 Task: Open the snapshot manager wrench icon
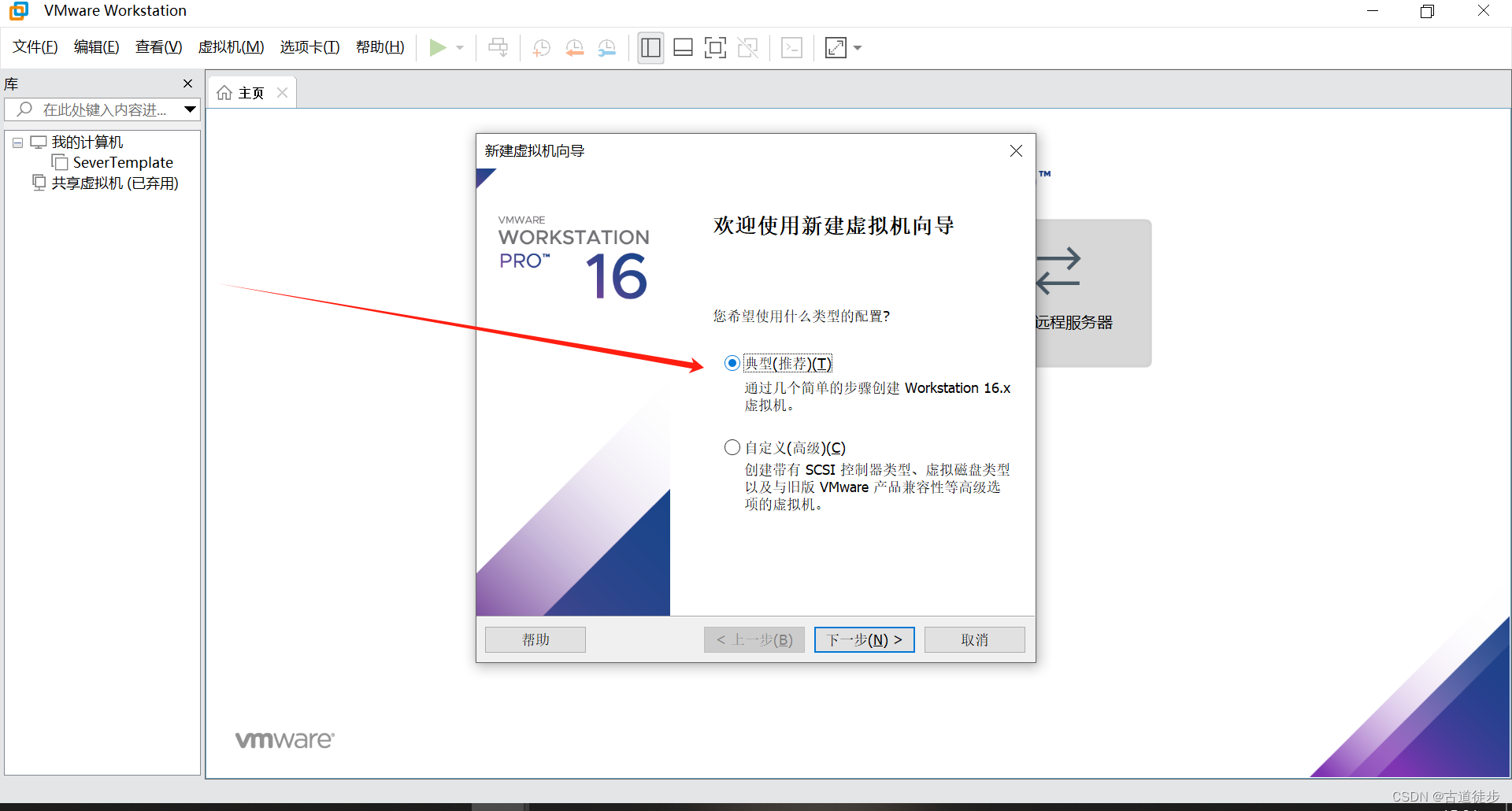(x=607, y=48)
